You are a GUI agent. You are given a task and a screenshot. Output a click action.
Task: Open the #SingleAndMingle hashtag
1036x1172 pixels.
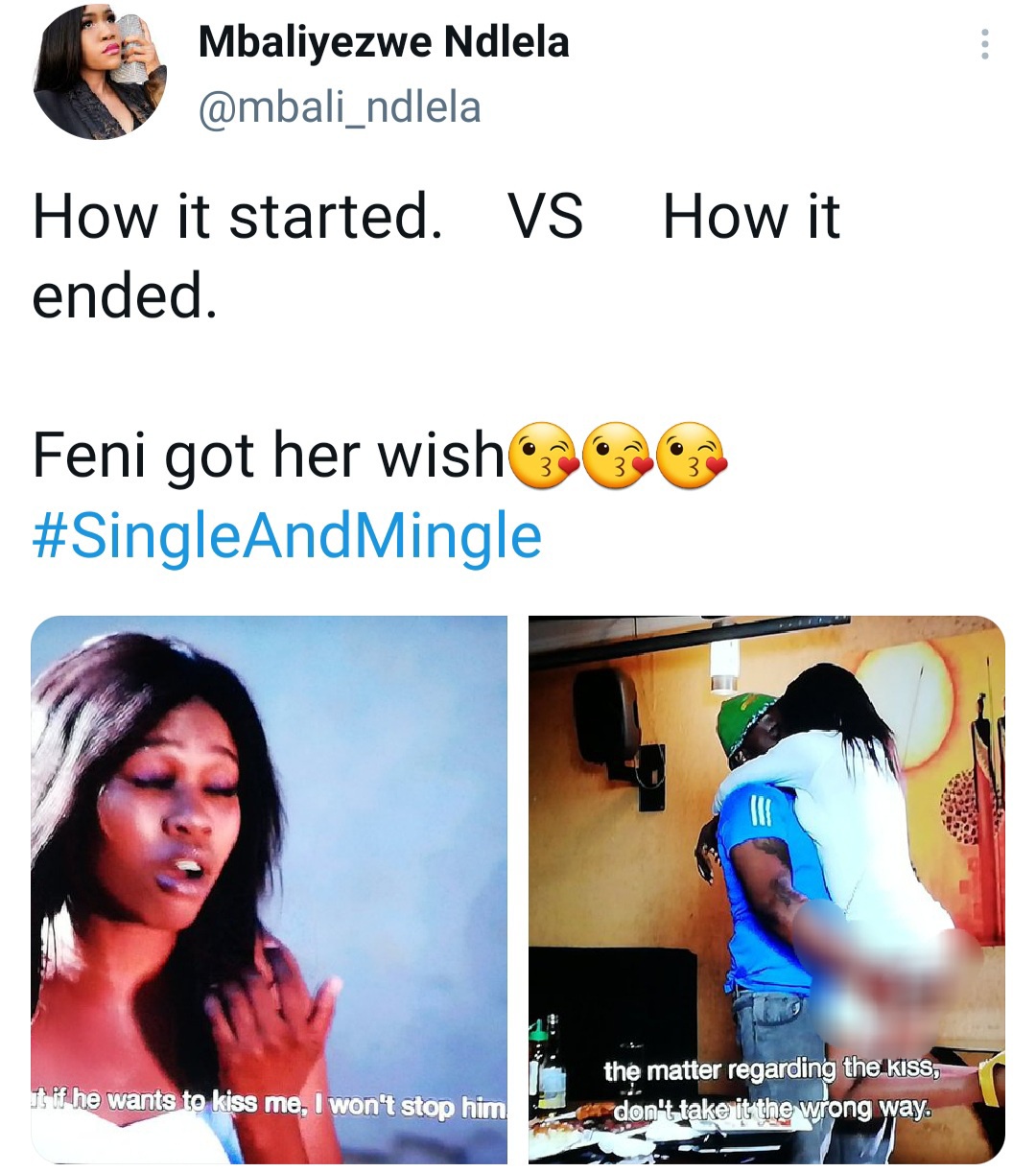287,535
